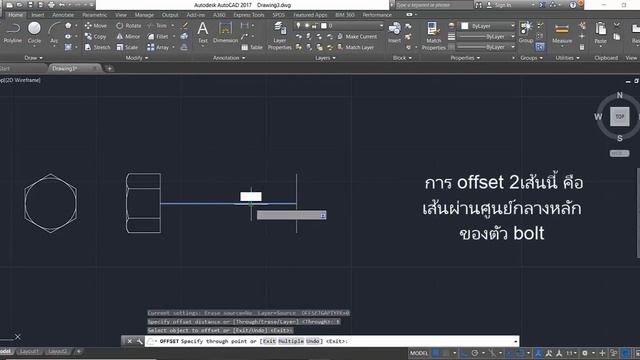Activate the Scale command
This screenshot has height=360, width=640.
coord(127,47)
